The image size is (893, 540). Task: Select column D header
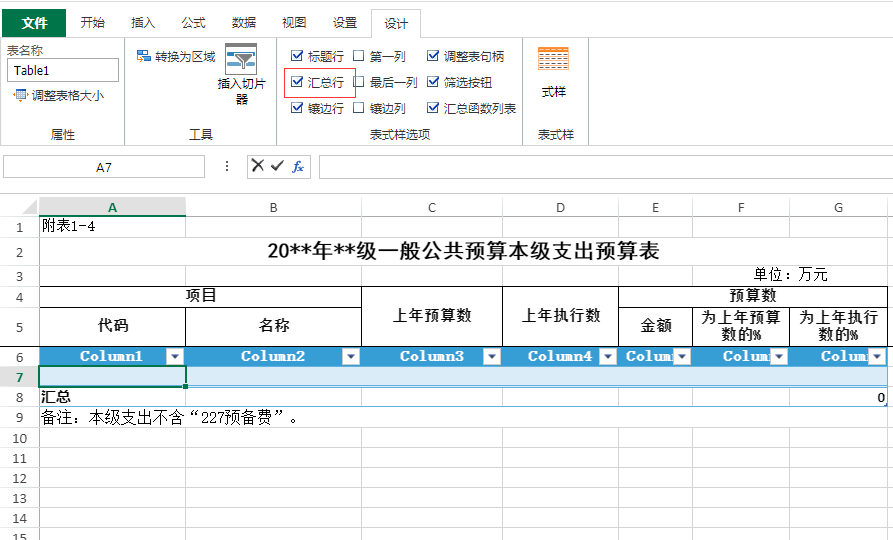coord(560,207)
